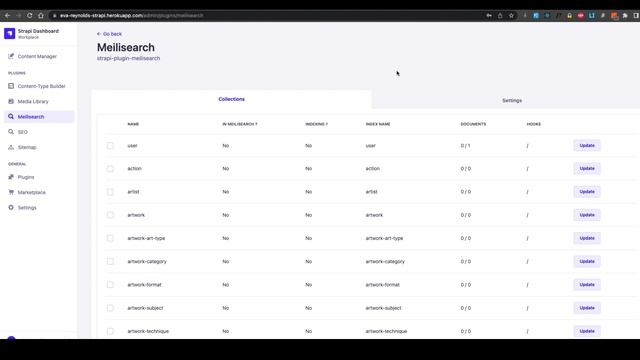The image size is (640, 360).
Task: Click the '0 / 1' documents value for user
Action: [465, 146]
